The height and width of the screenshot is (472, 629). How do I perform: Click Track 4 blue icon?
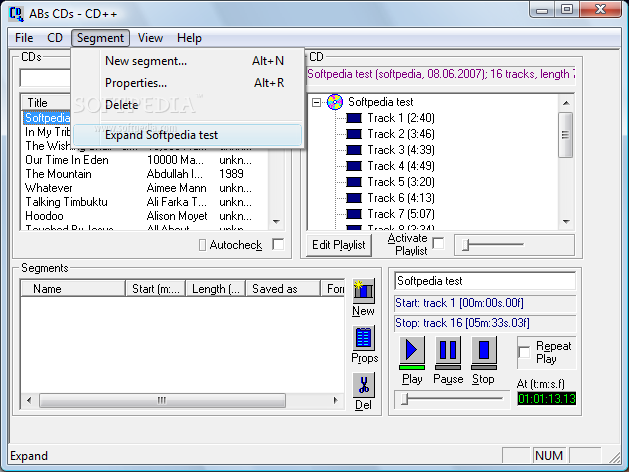tap(354, 166)
